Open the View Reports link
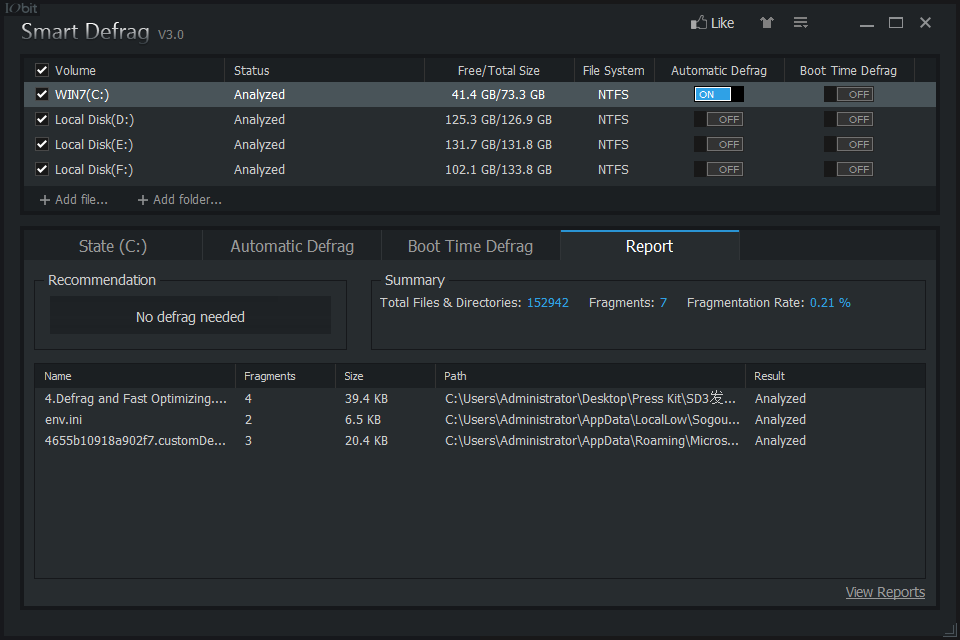The height and width of the screenshot is (640, 960). [x=885, y=592]
